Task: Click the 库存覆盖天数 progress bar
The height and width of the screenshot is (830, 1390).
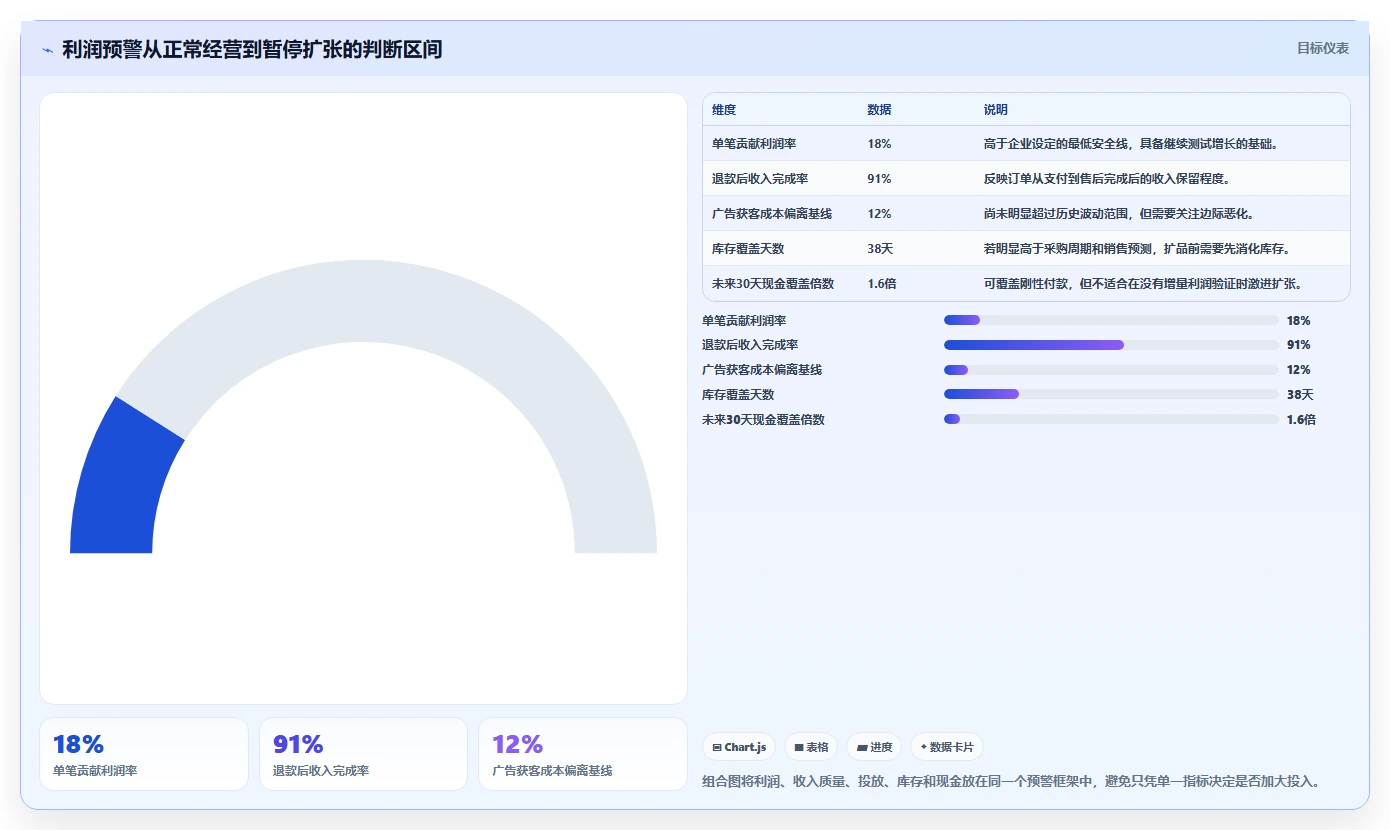Action: point(1111,394)
